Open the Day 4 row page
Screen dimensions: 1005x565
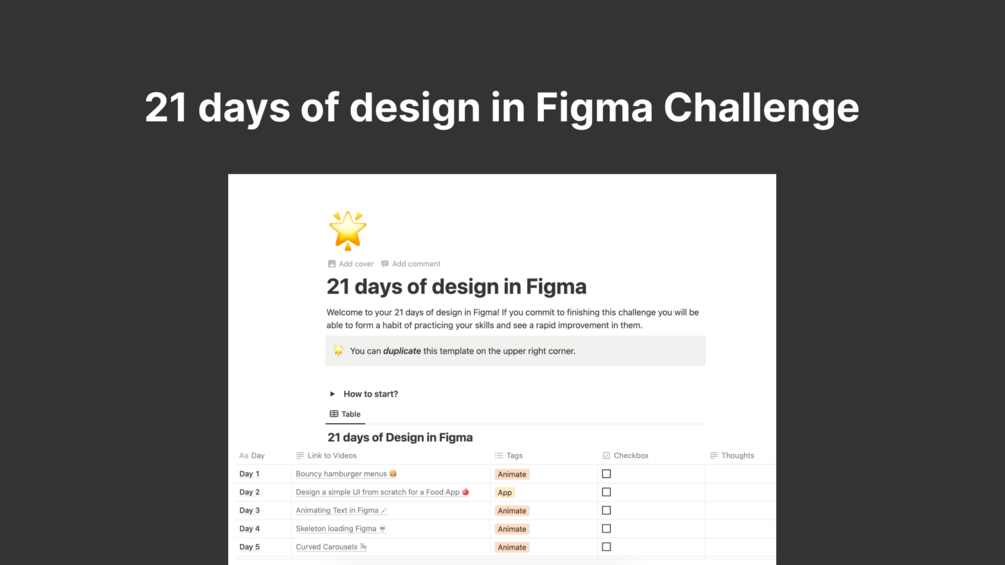250,529
